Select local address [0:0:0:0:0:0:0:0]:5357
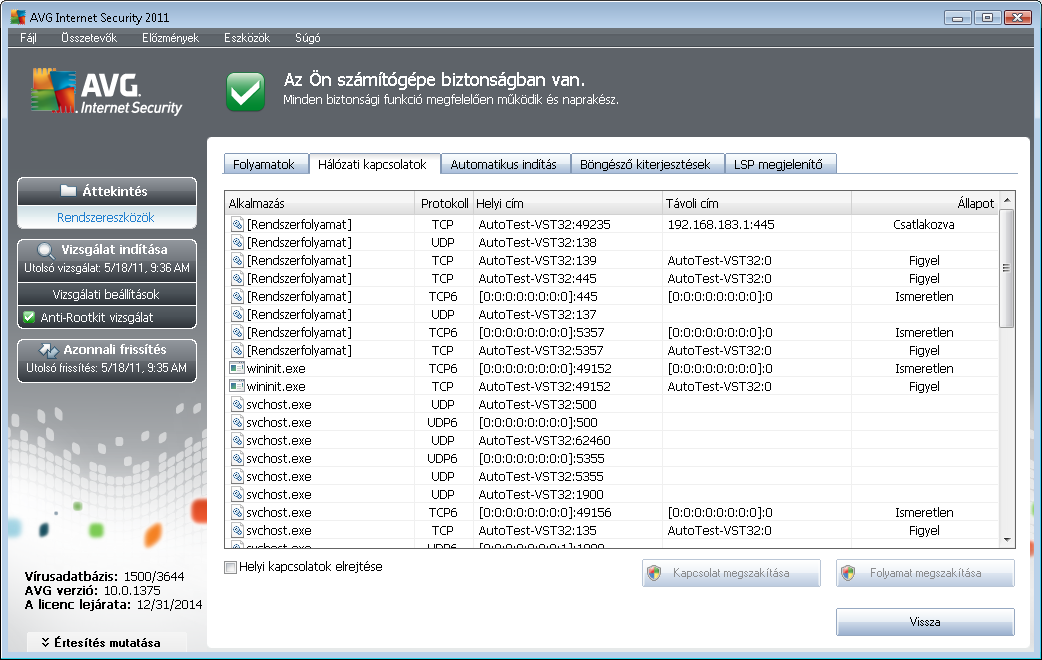This screenshot has width=1042, height=660. pyautogui.click(x=541, y=332)
